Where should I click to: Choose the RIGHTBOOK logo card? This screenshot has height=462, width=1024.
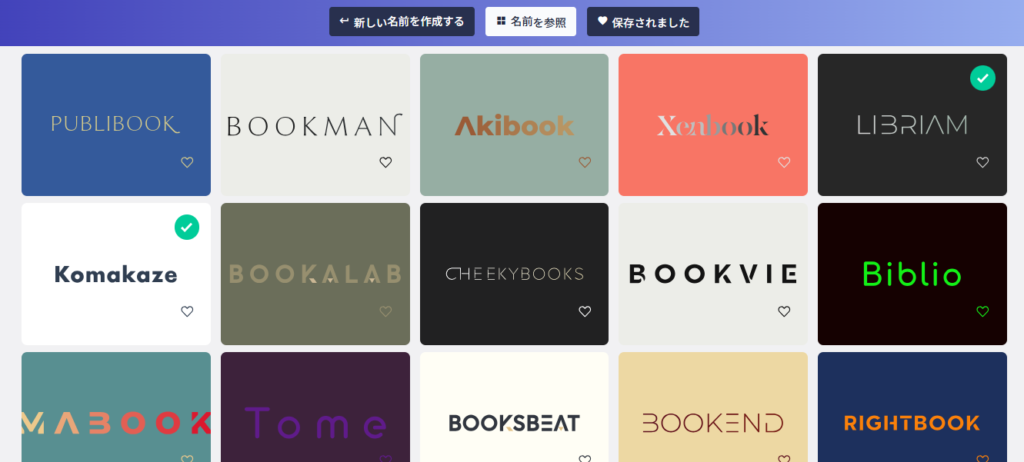tap(912, 407)
